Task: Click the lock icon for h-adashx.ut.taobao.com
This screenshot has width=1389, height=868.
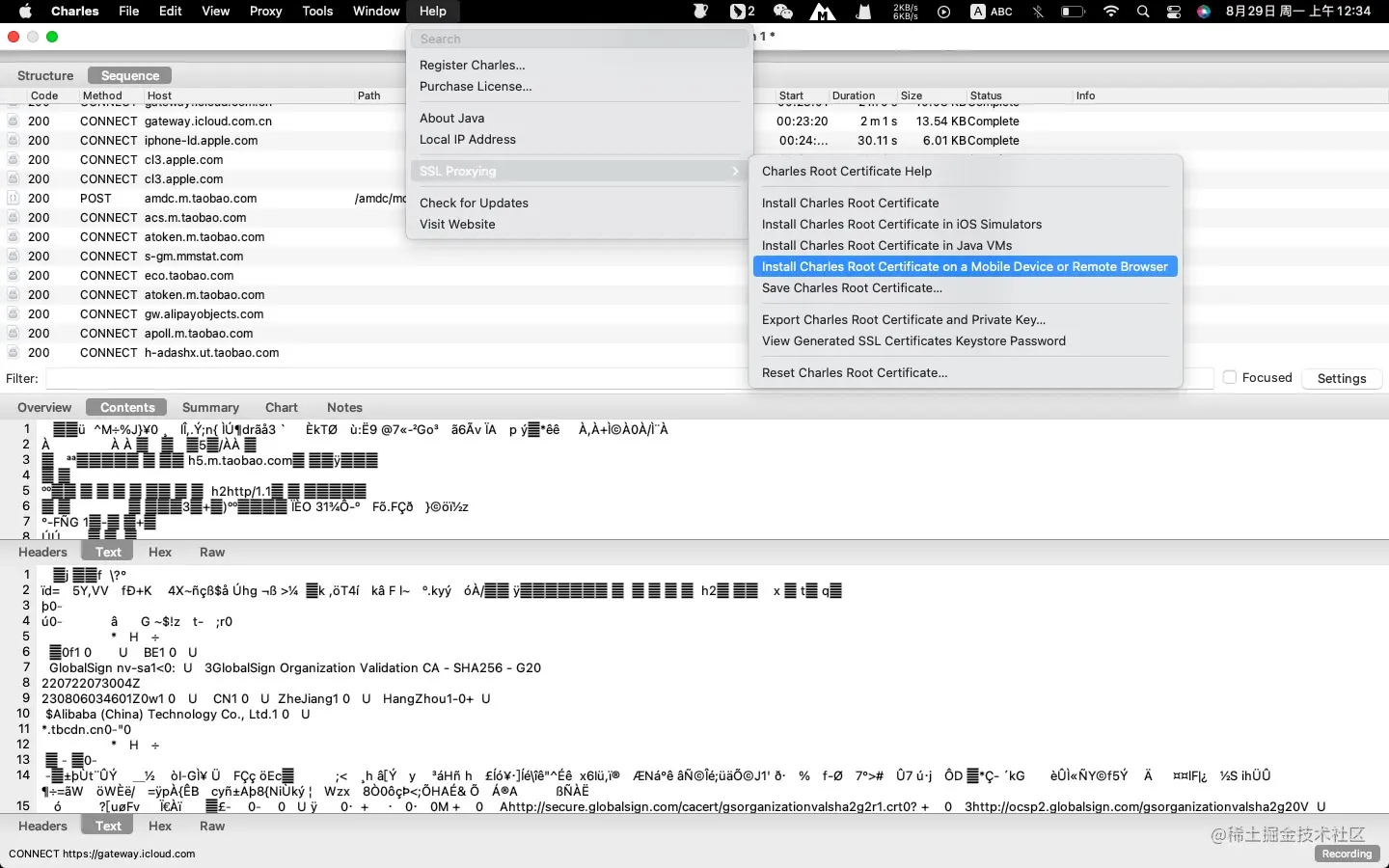Action: tap(14, 353)
